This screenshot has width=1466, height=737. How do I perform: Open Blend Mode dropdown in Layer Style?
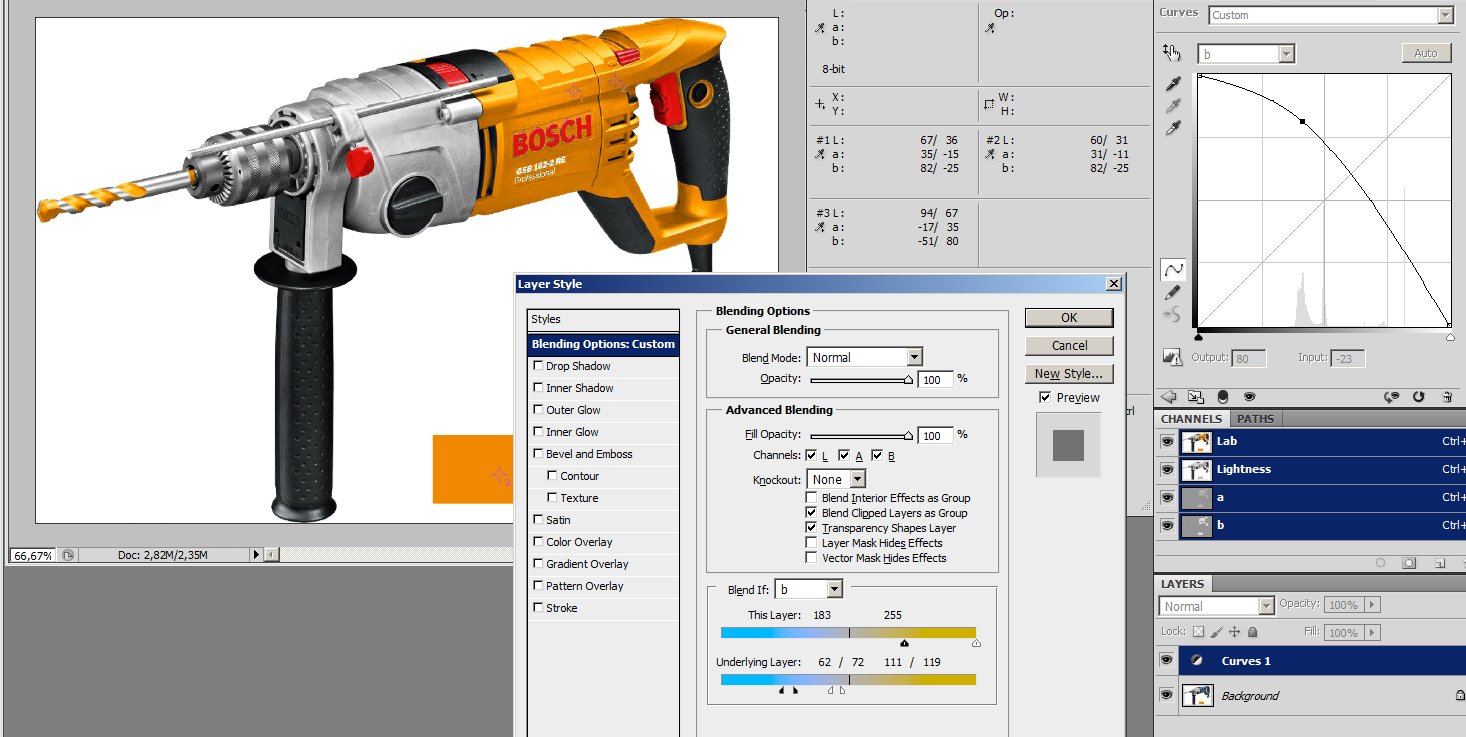865,357
